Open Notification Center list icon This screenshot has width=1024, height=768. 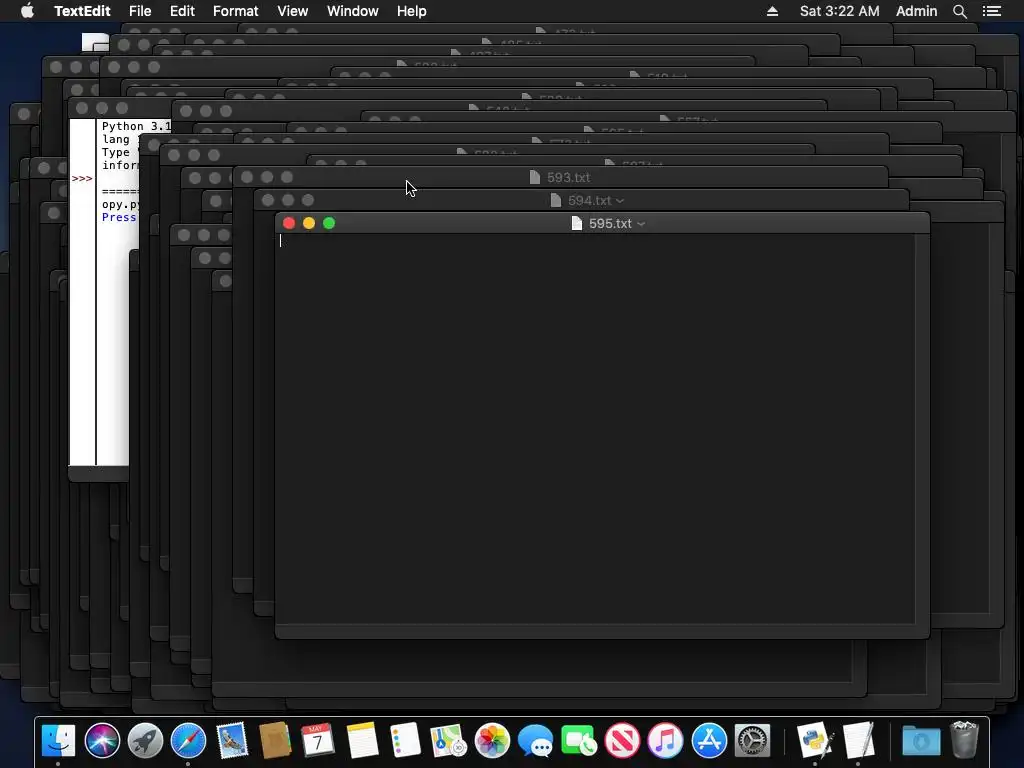pyautogui.click(x=992, y=11)
